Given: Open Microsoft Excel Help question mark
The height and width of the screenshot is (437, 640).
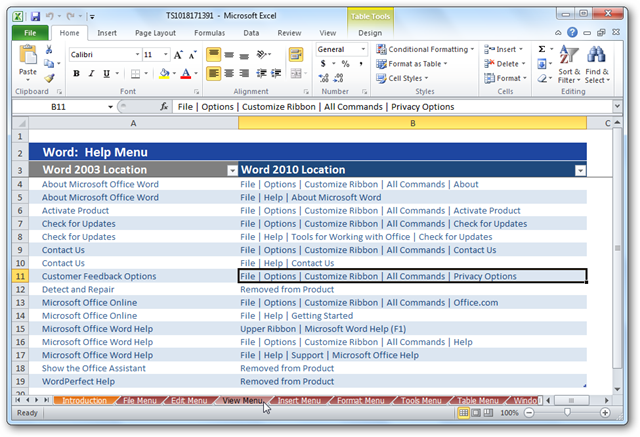Looking at the screenshot, I should [x=572, y=32].
